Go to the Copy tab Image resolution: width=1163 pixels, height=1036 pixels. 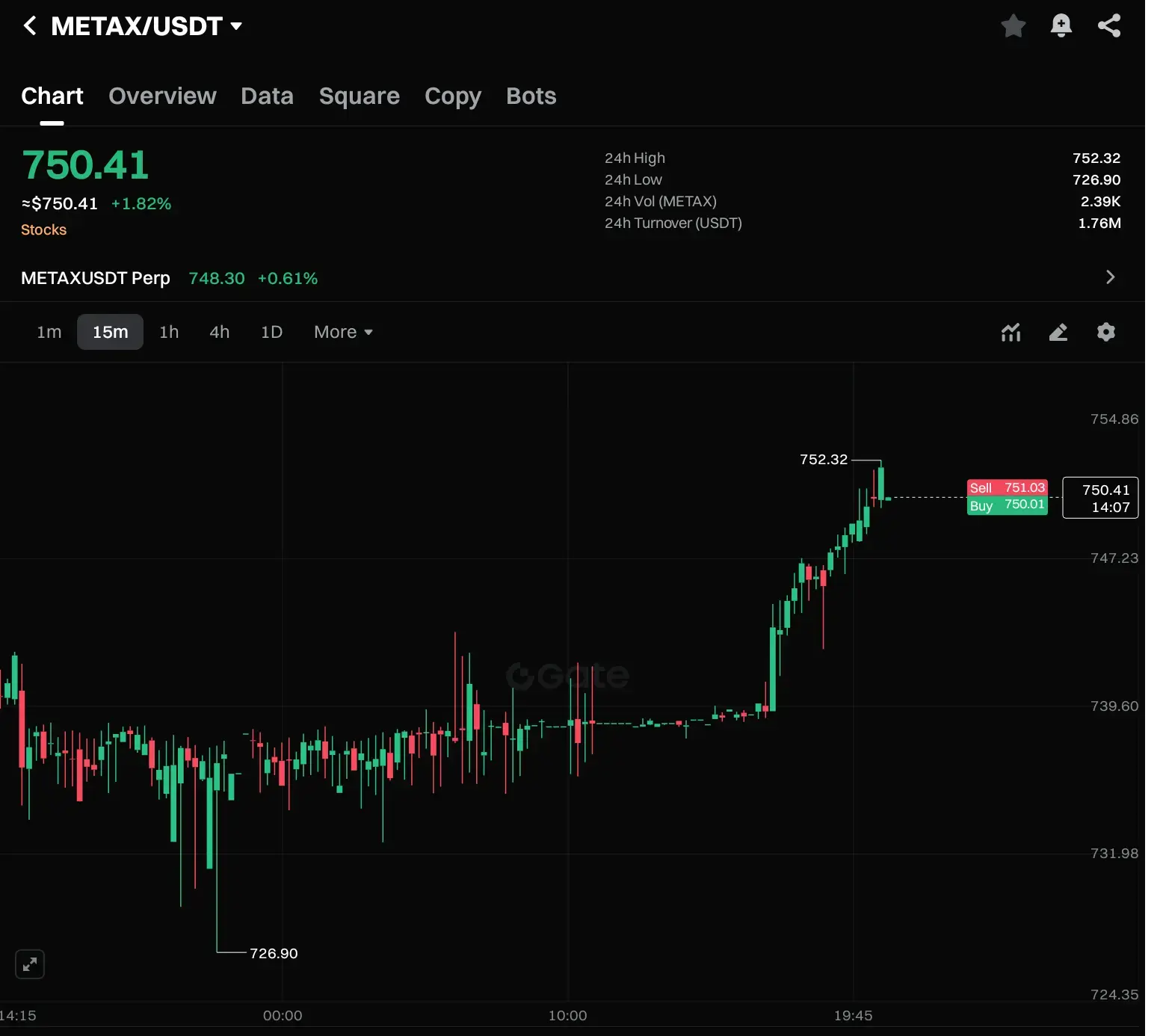(453, 96)
